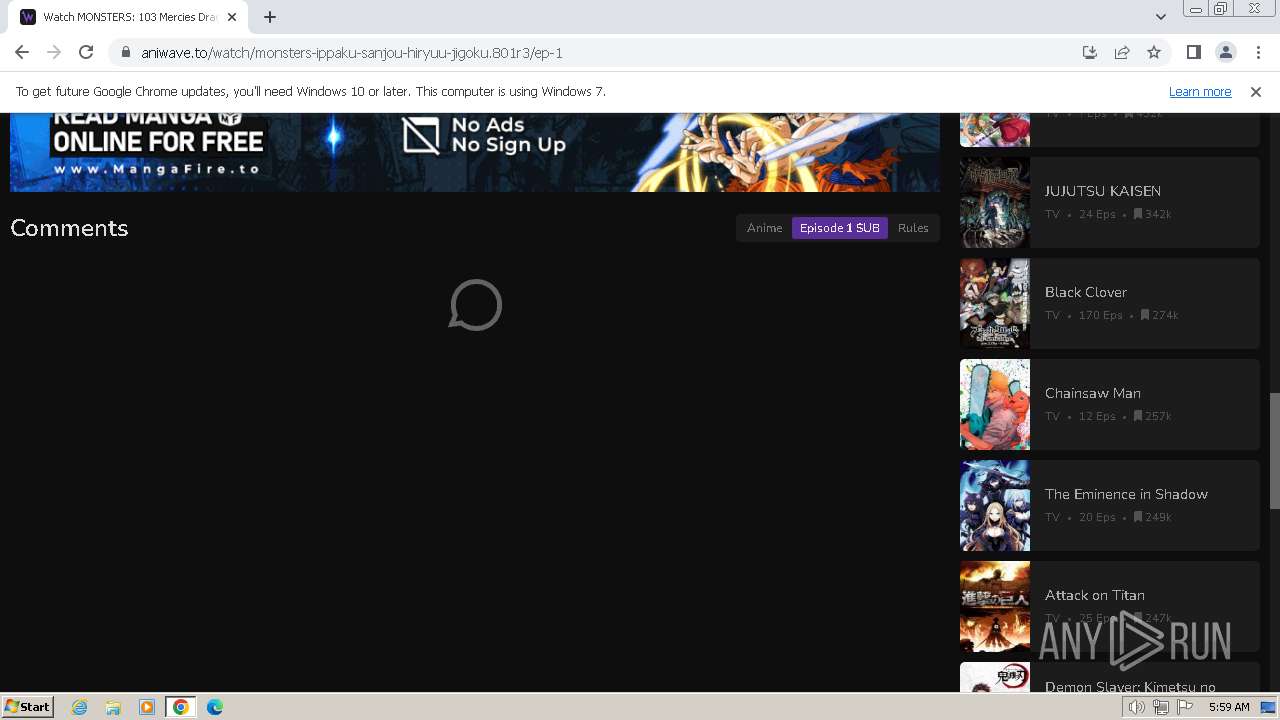1280x720 pixels.
Task: Click the Comments section heading
Action: coord(69,228)
